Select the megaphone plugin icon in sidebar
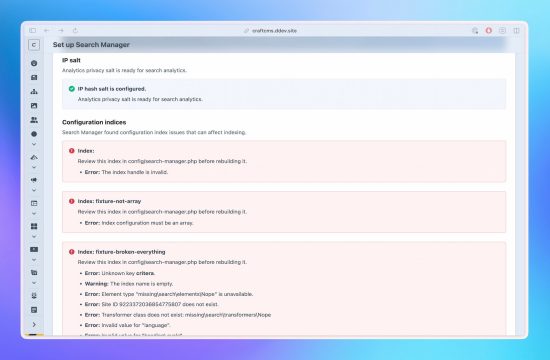550x360 pixels. (x=34, y=180)
